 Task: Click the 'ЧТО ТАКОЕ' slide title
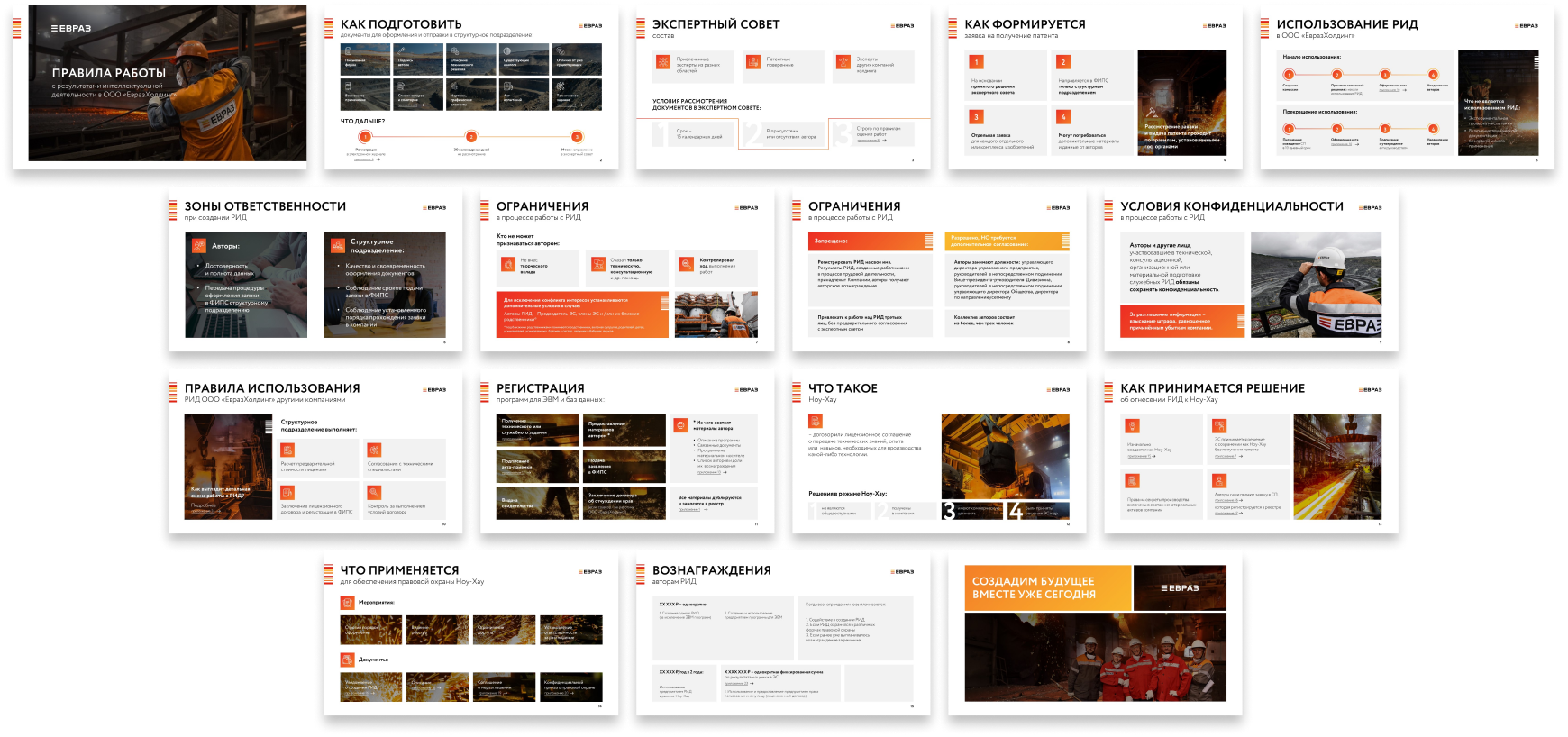coord(843,388)
